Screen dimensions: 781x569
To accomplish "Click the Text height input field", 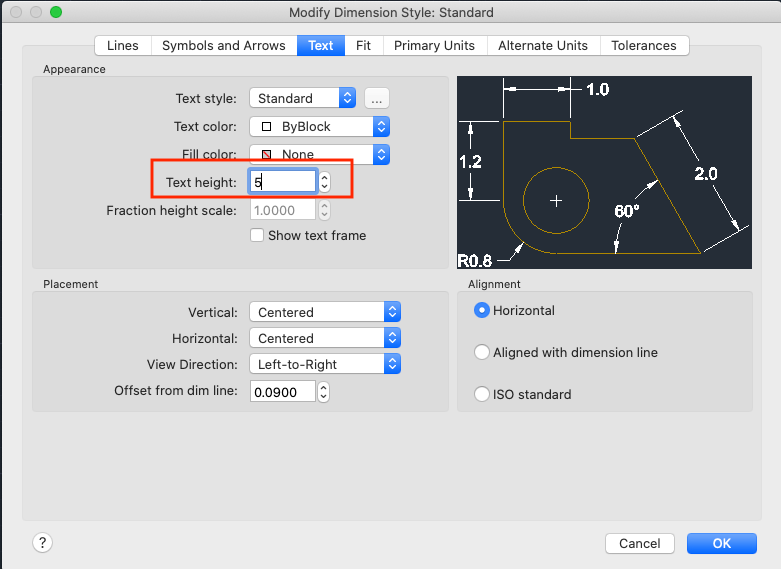I will click(x=282, y=182).
